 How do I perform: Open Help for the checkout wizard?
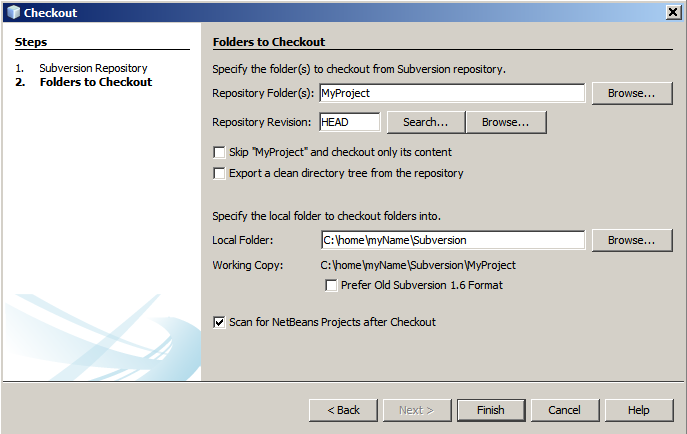[638, 410]
